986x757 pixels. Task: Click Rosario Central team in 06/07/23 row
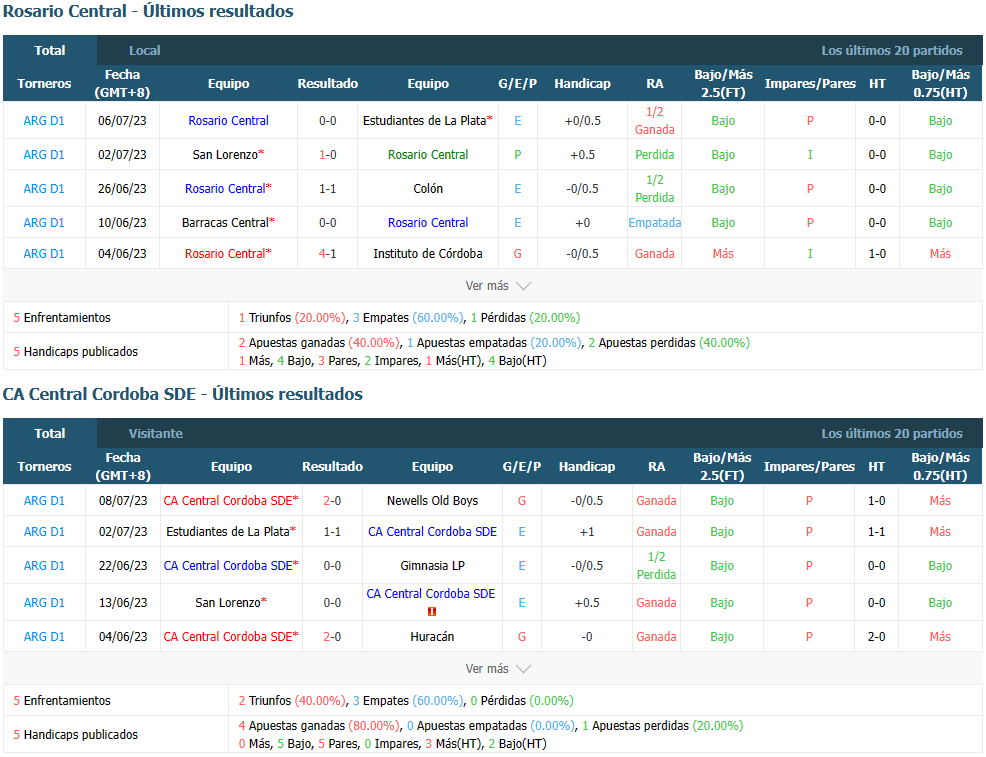pos(228,121)
